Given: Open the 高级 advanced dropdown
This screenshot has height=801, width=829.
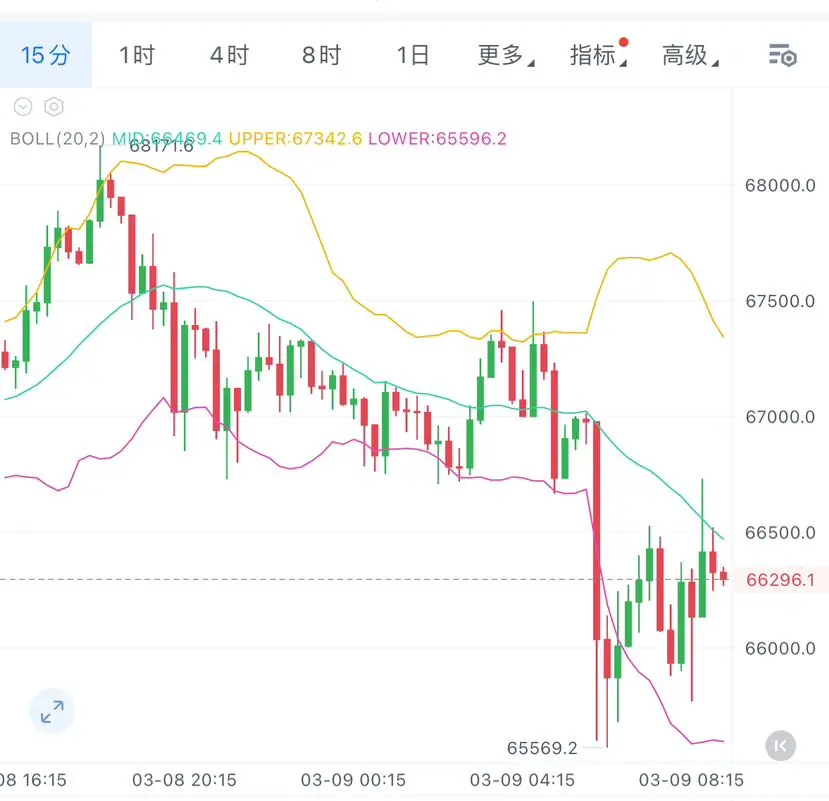Looking at the screenshot, I should point(690,55).
